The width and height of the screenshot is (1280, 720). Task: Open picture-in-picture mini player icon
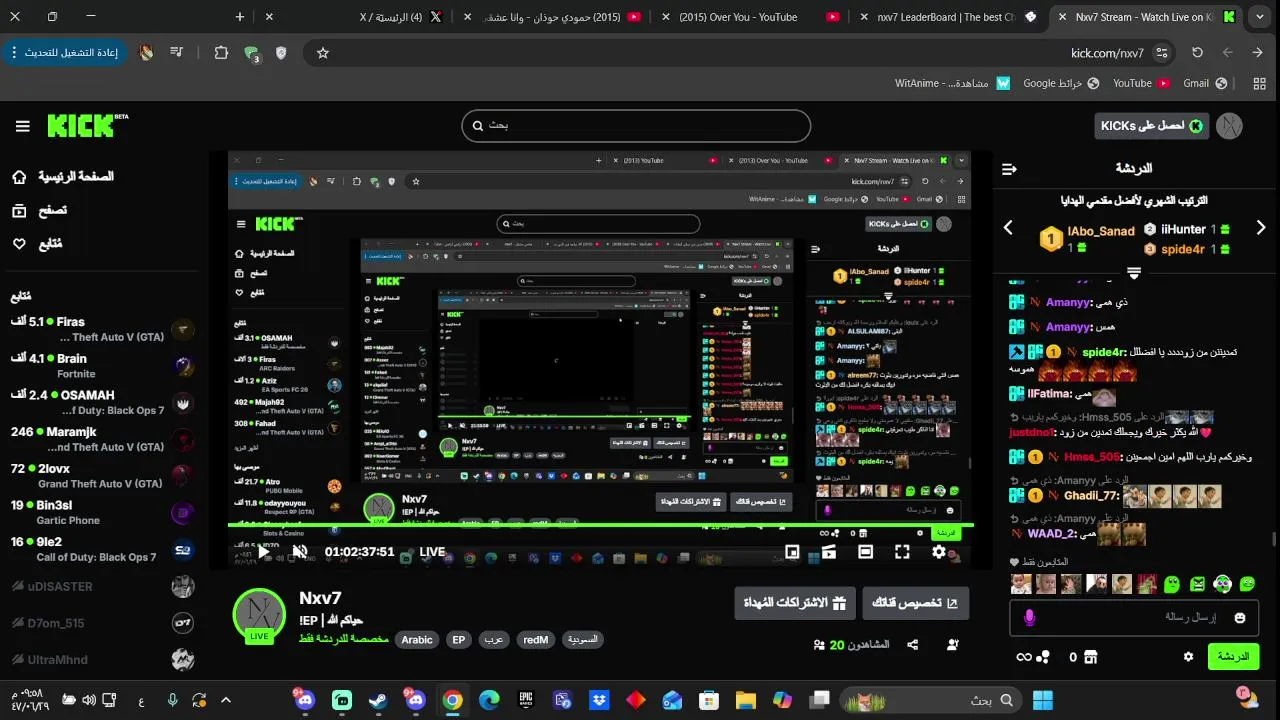[x=792, y=551]
